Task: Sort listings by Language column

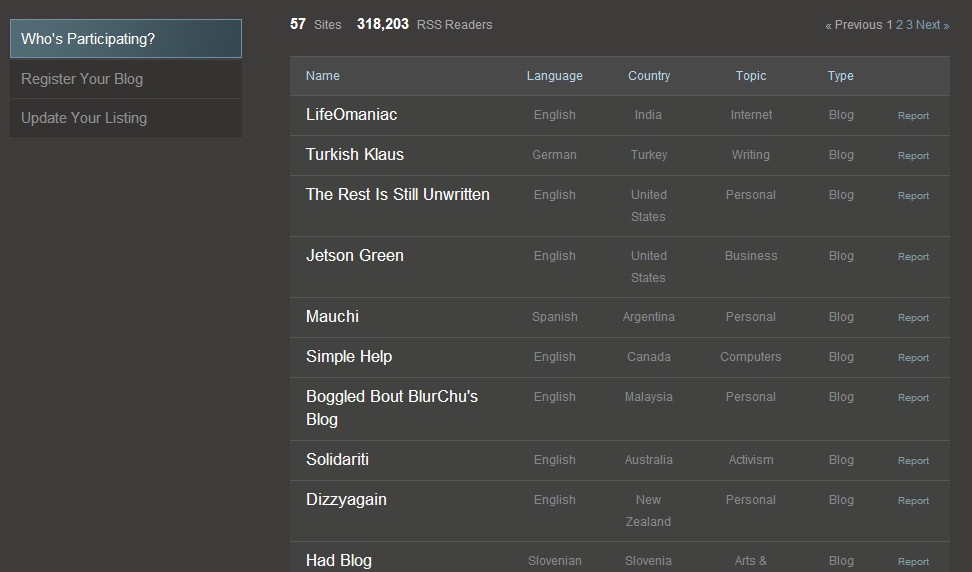Action: coord(554,76)
